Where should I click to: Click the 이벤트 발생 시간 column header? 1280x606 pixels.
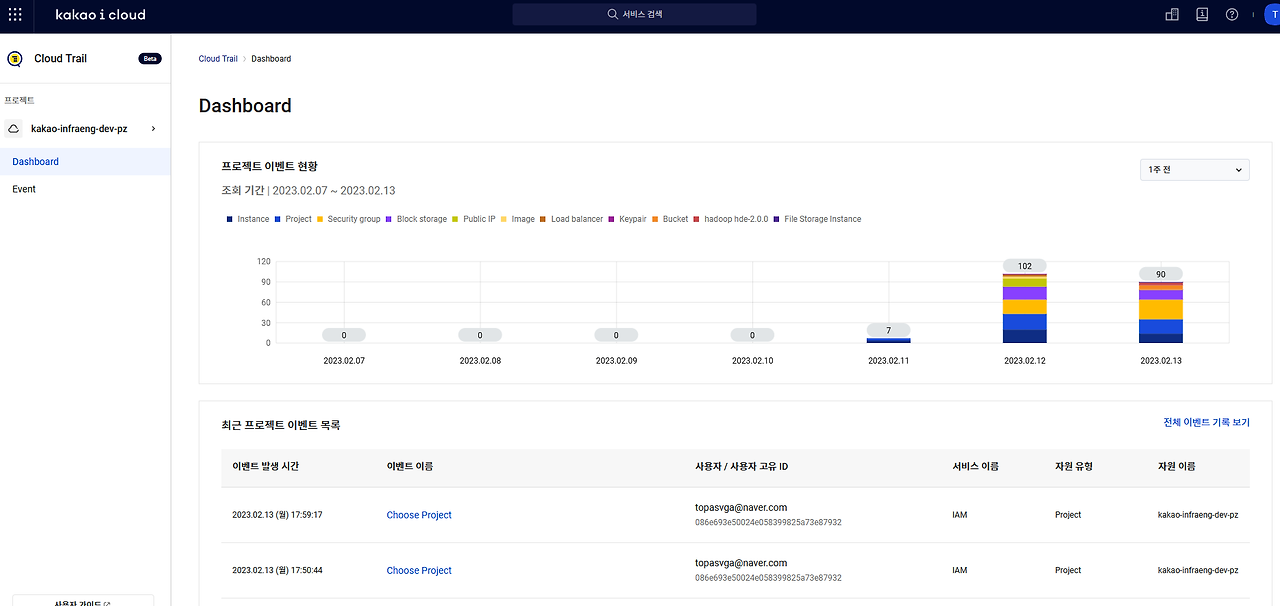(x=265, y=466)
